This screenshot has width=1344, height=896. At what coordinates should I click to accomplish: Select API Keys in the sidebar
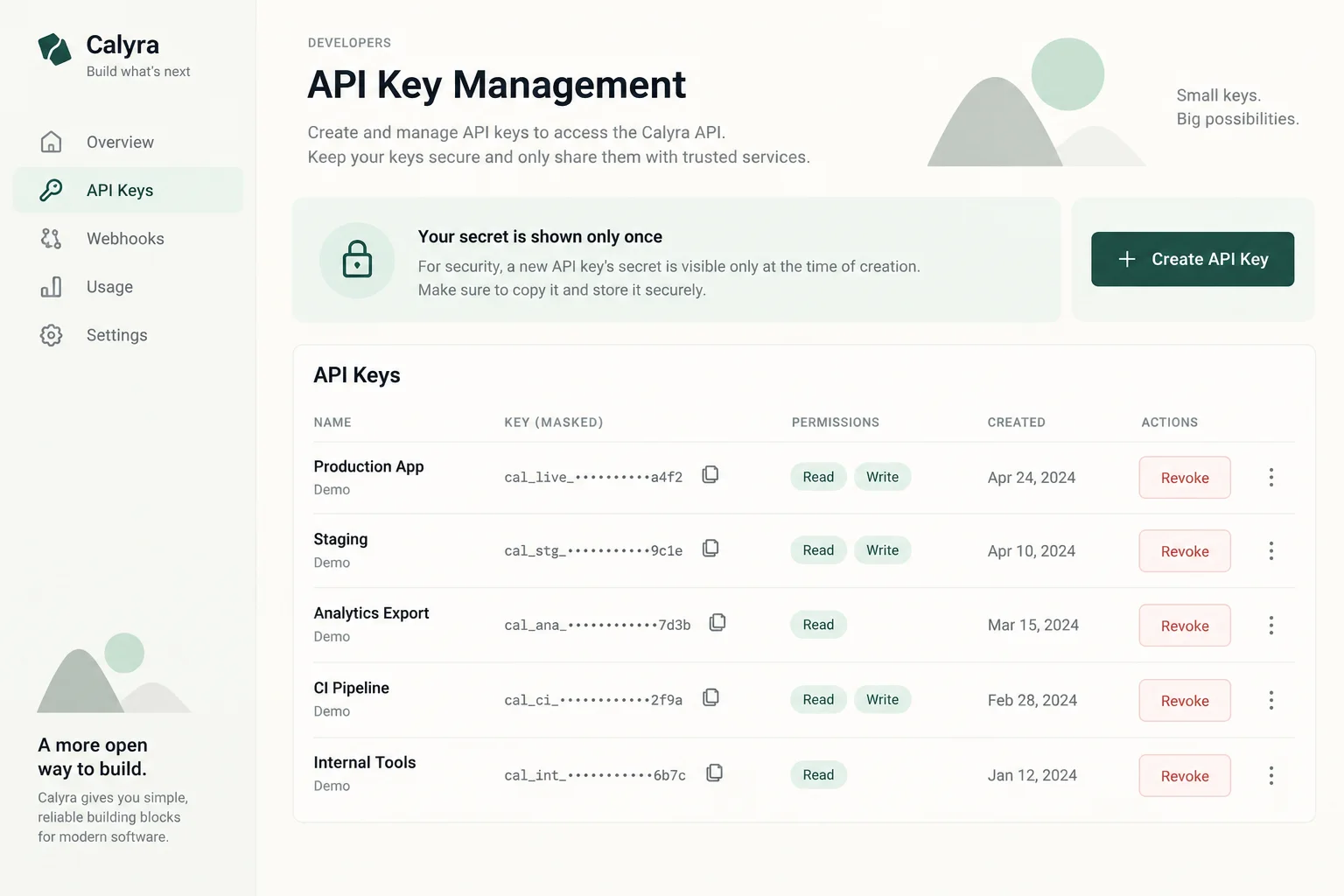tap(128, 190)
